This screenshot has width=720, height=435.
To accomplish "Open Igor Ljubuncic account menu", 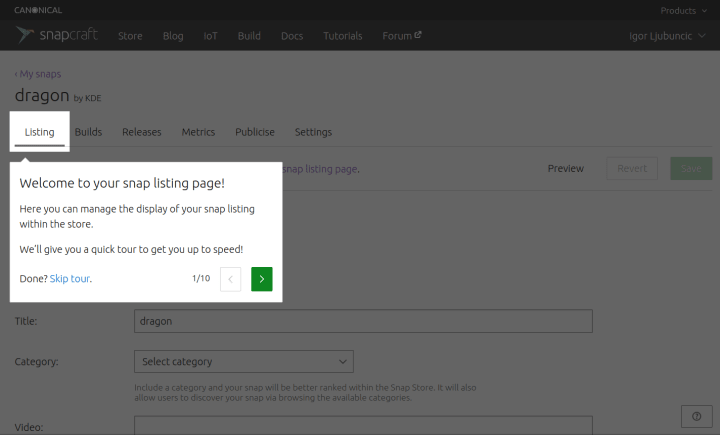I will [x=667, y=36].
